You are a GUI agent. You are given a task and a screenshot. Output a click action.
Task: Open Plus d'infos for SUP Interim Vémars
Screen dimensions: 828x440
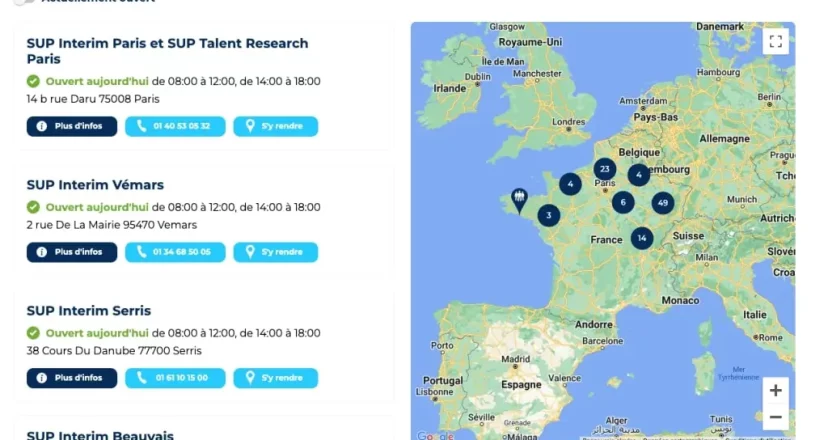[x=72, y=252]
